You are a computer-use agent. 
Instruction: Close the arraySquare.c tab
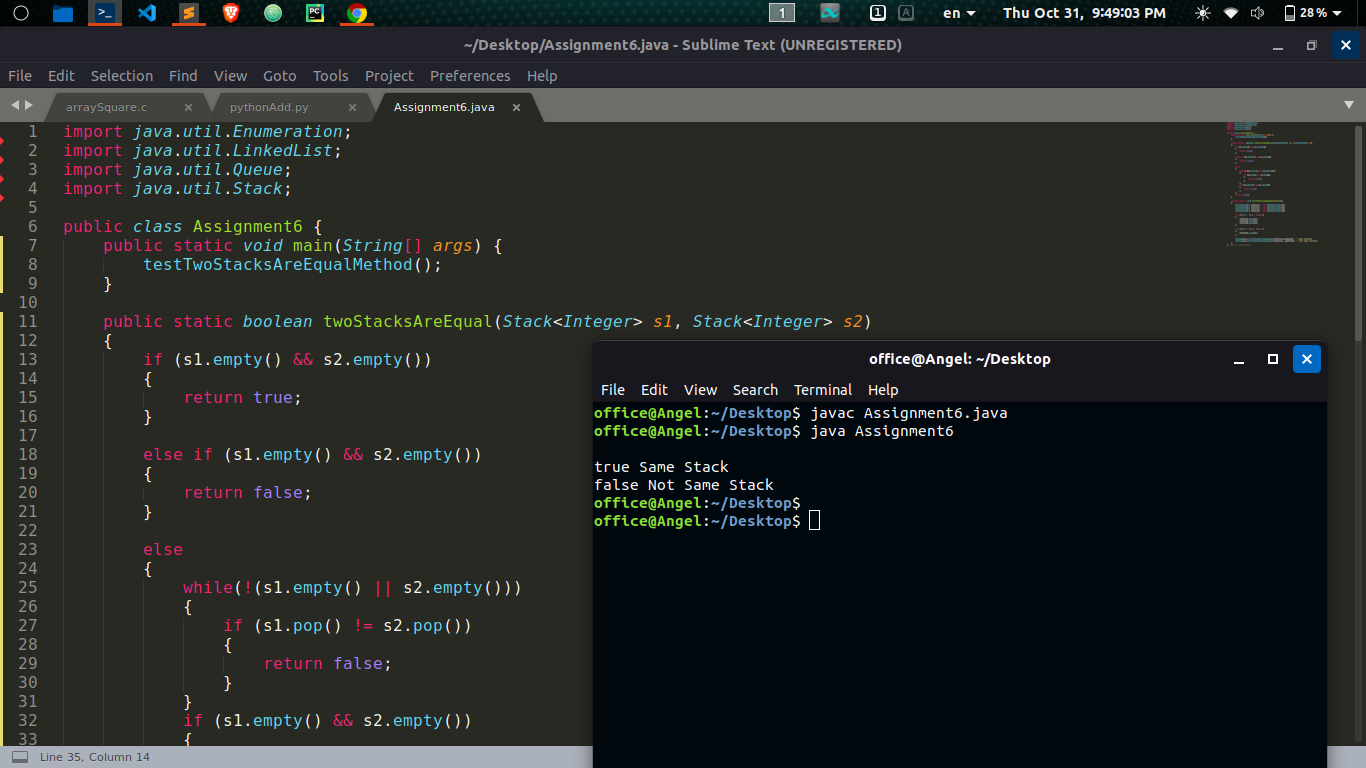(x=188, y=107)
